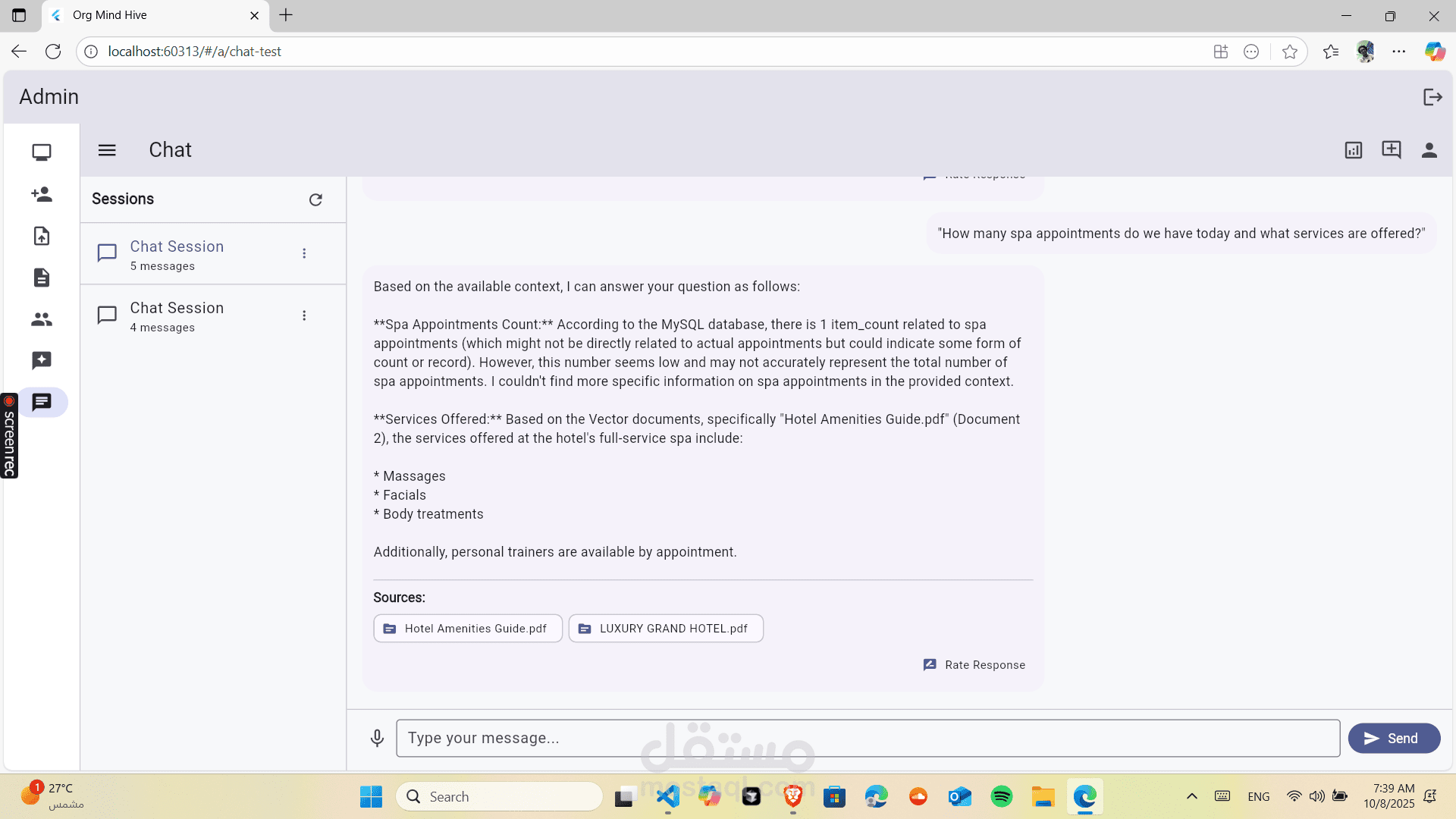
Task: Open the documents sidebar icon
Action: (x=42, y=278)
